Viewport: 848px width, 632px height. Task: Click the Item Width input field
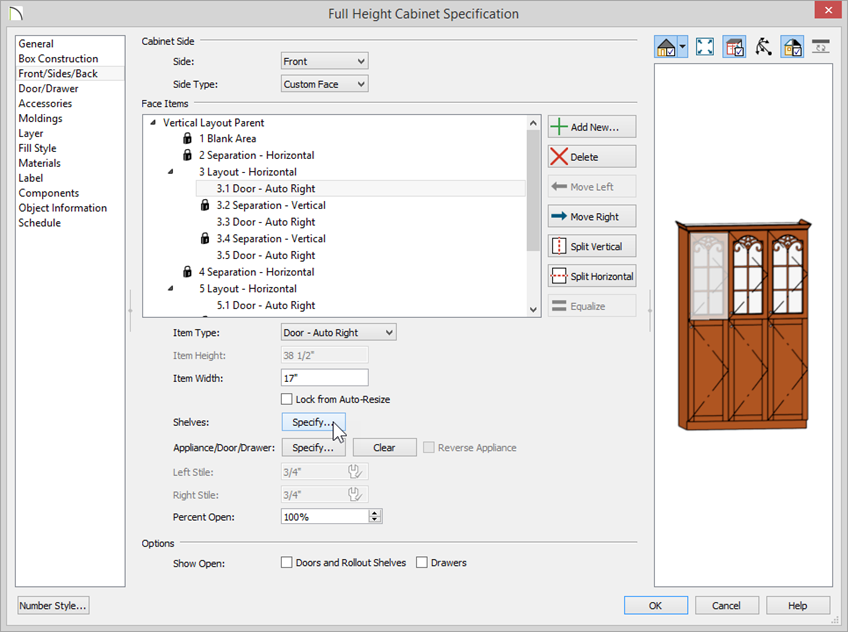coord(324,378)
